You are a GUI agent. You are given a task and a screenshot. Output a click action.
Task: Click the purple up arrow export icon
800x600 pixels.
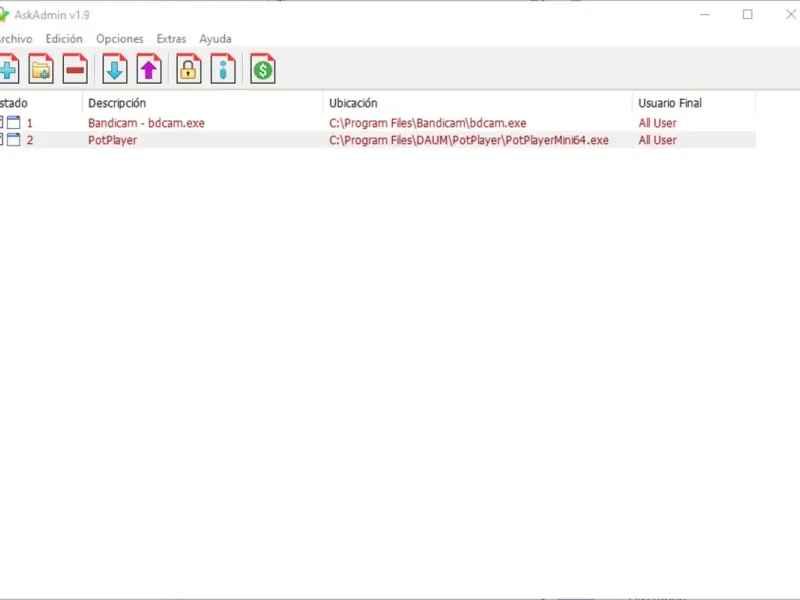[x=149, y=69]
